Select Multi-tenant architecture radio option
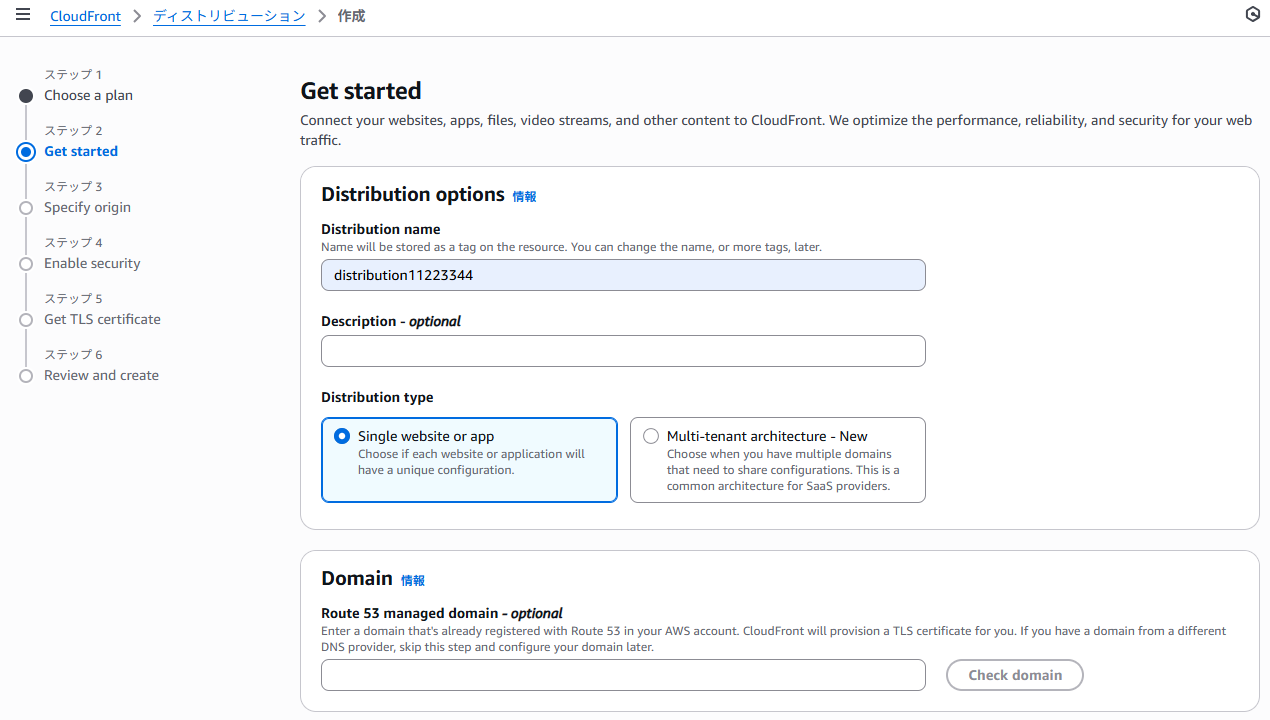This screenshot has width=1270, height=720. click(x=651, y=436)
